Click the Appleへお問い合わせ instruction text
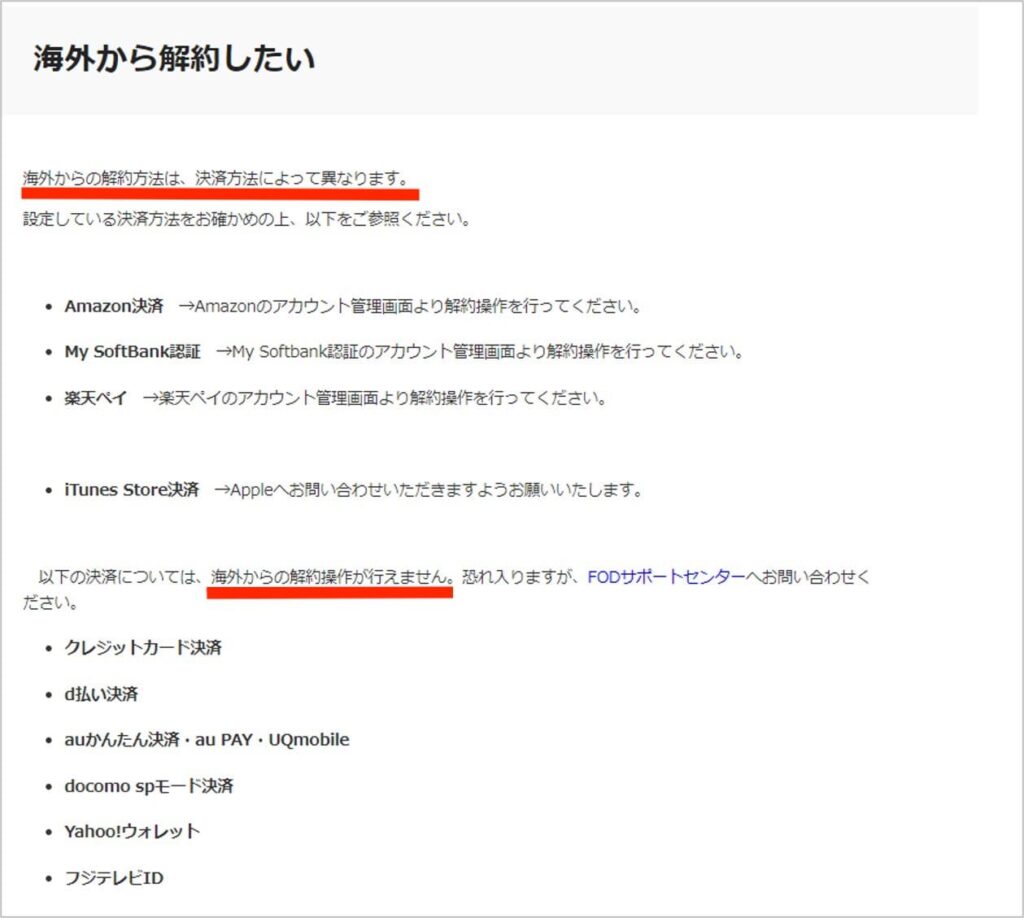 point(428,490)
